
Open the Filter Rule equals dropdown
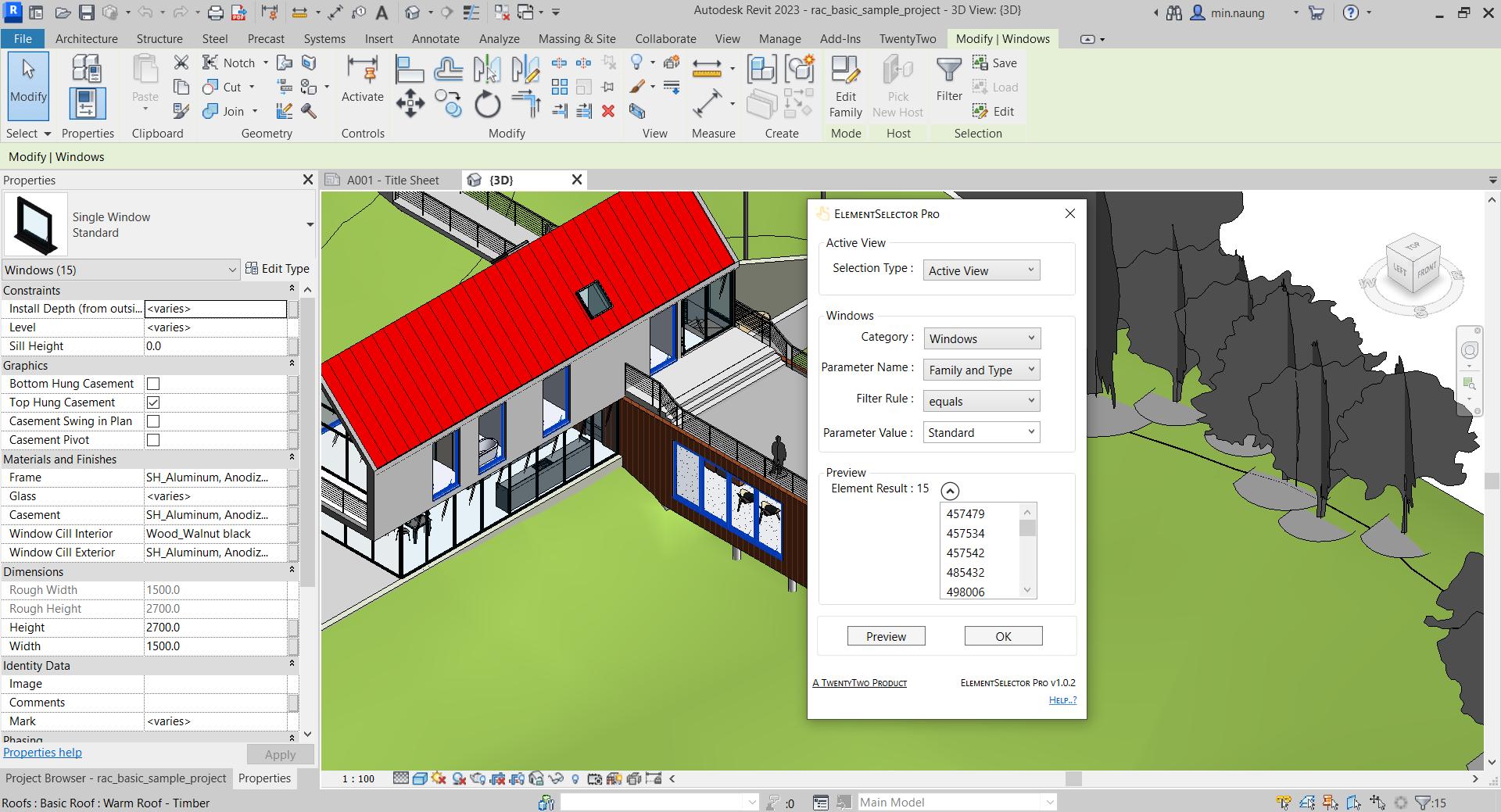tap(981, 402)
